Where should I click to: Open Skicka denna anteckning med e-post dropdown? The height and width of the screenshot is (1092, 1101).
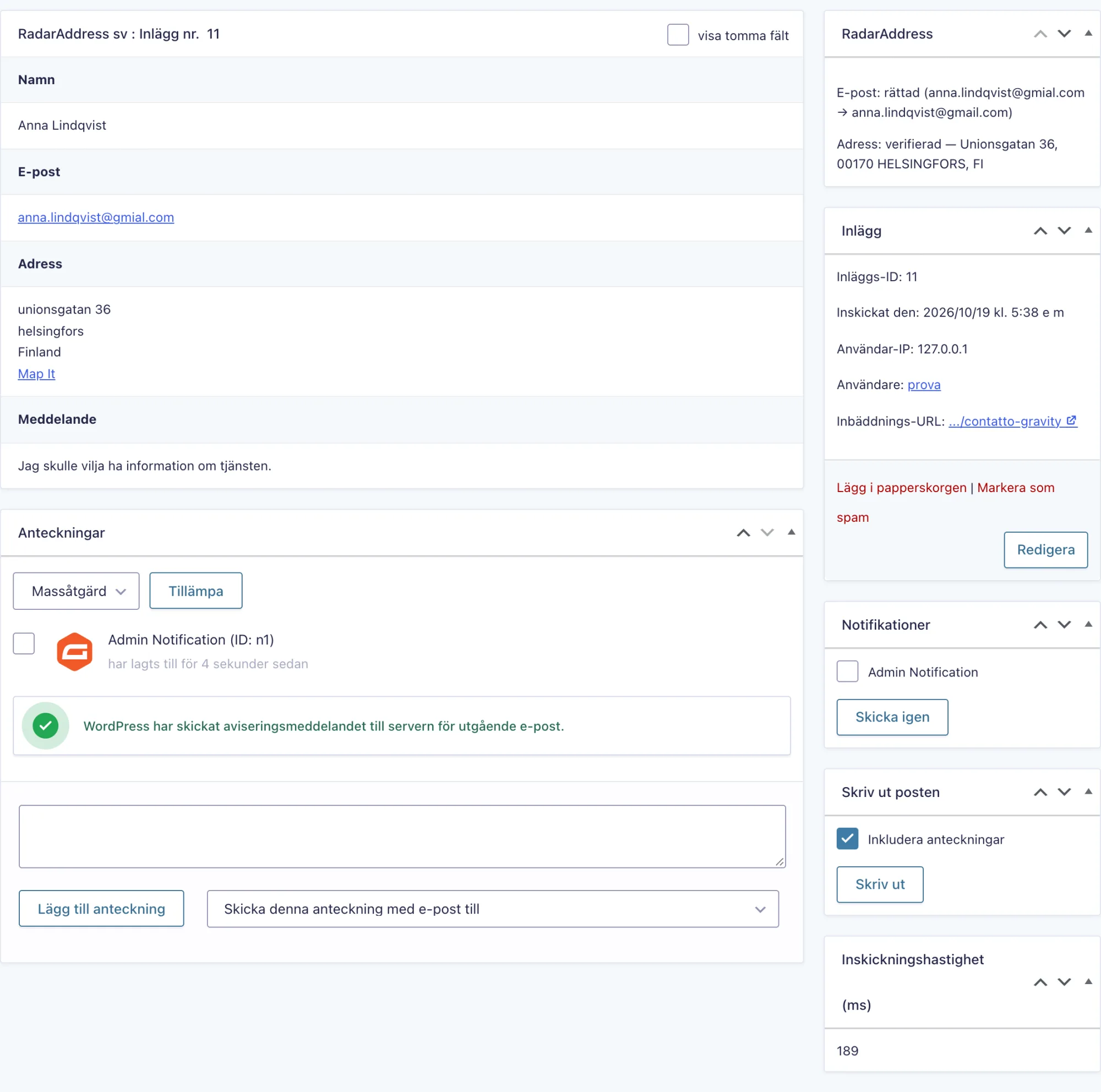(492, 909)
